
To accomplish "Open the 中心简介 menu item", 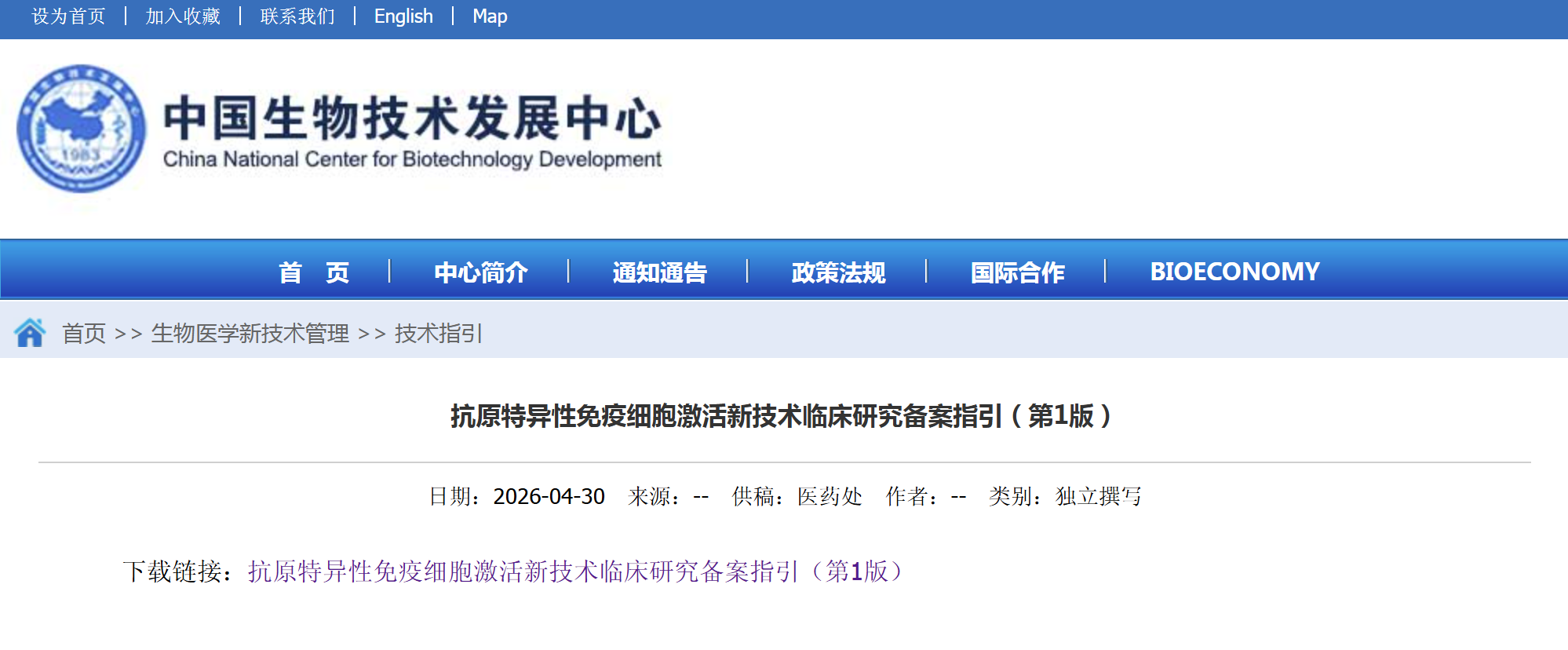I will pyautogui.click(x=481, y=272).
